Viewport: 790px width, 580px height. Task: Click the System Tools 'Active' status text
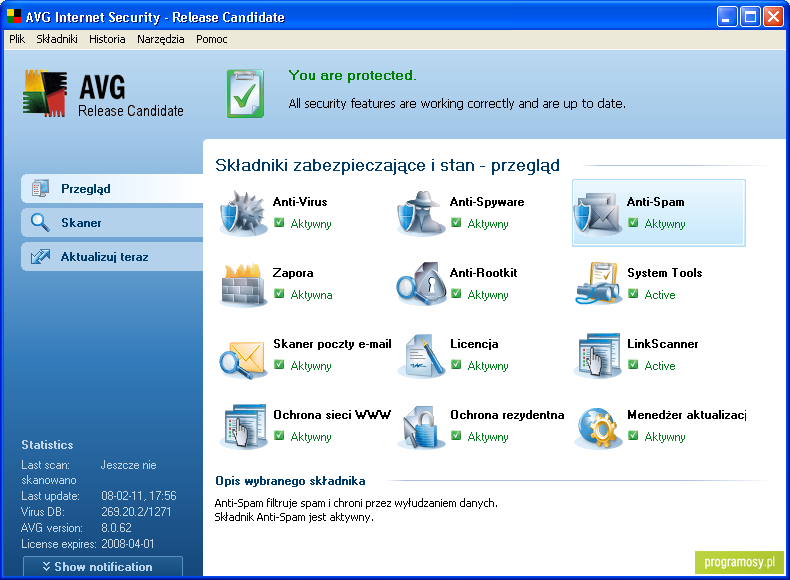point(660,294)
